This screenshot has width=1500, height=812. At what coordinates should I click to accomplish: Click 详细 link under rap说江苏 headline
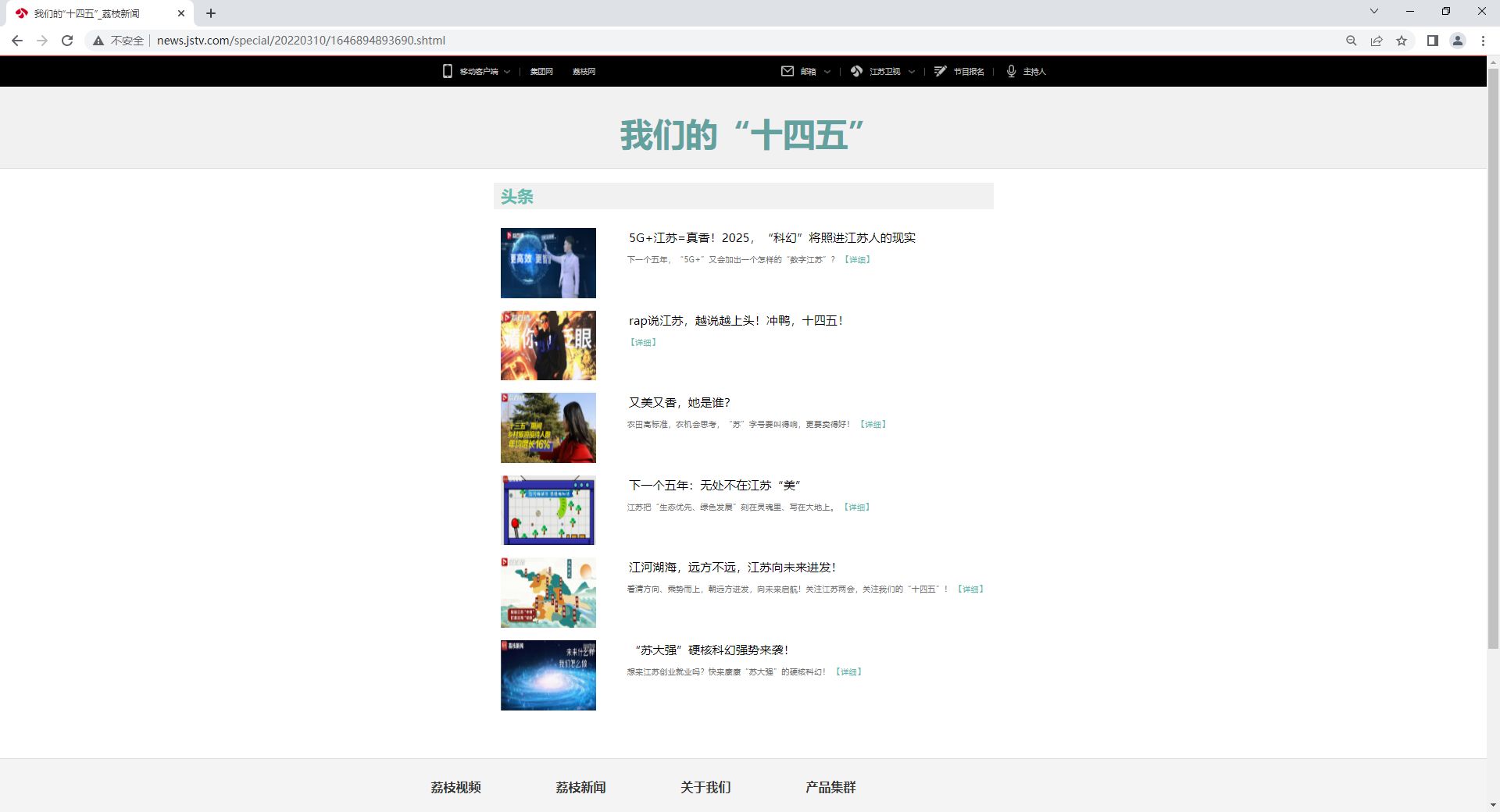point(643,343)
